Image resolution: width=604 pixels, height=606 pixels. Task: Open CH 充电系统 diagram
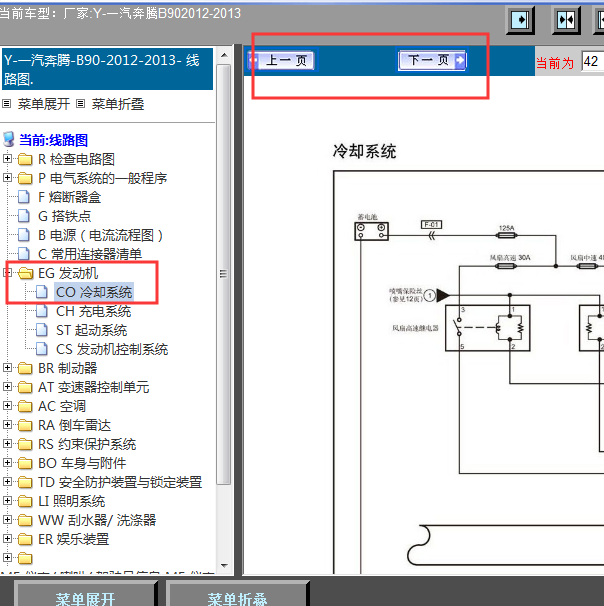93,311
